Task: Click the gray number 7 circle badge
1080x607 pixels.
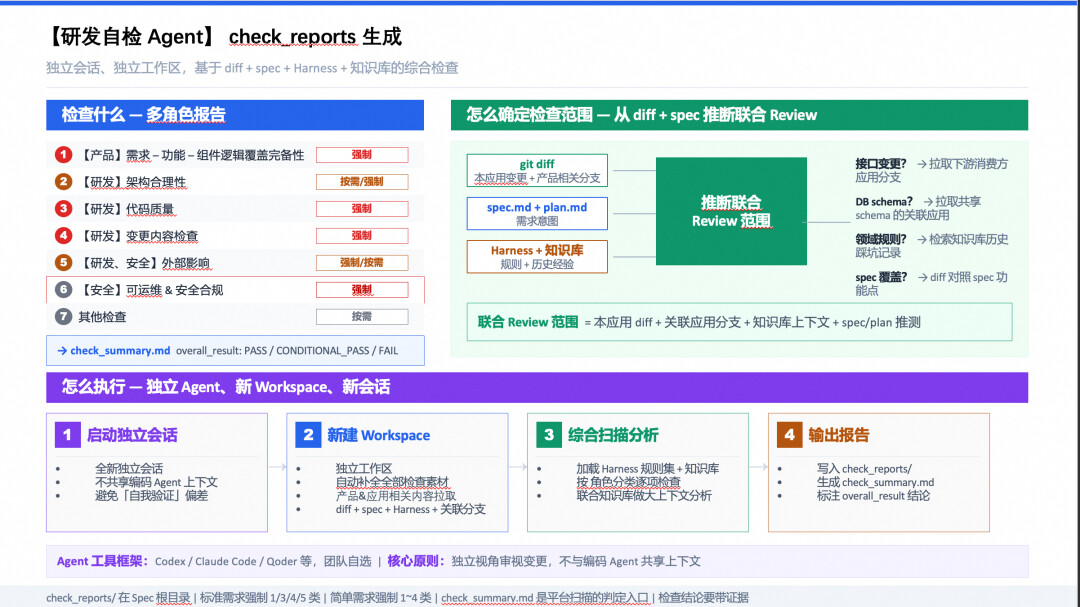Action: [63, 317]
